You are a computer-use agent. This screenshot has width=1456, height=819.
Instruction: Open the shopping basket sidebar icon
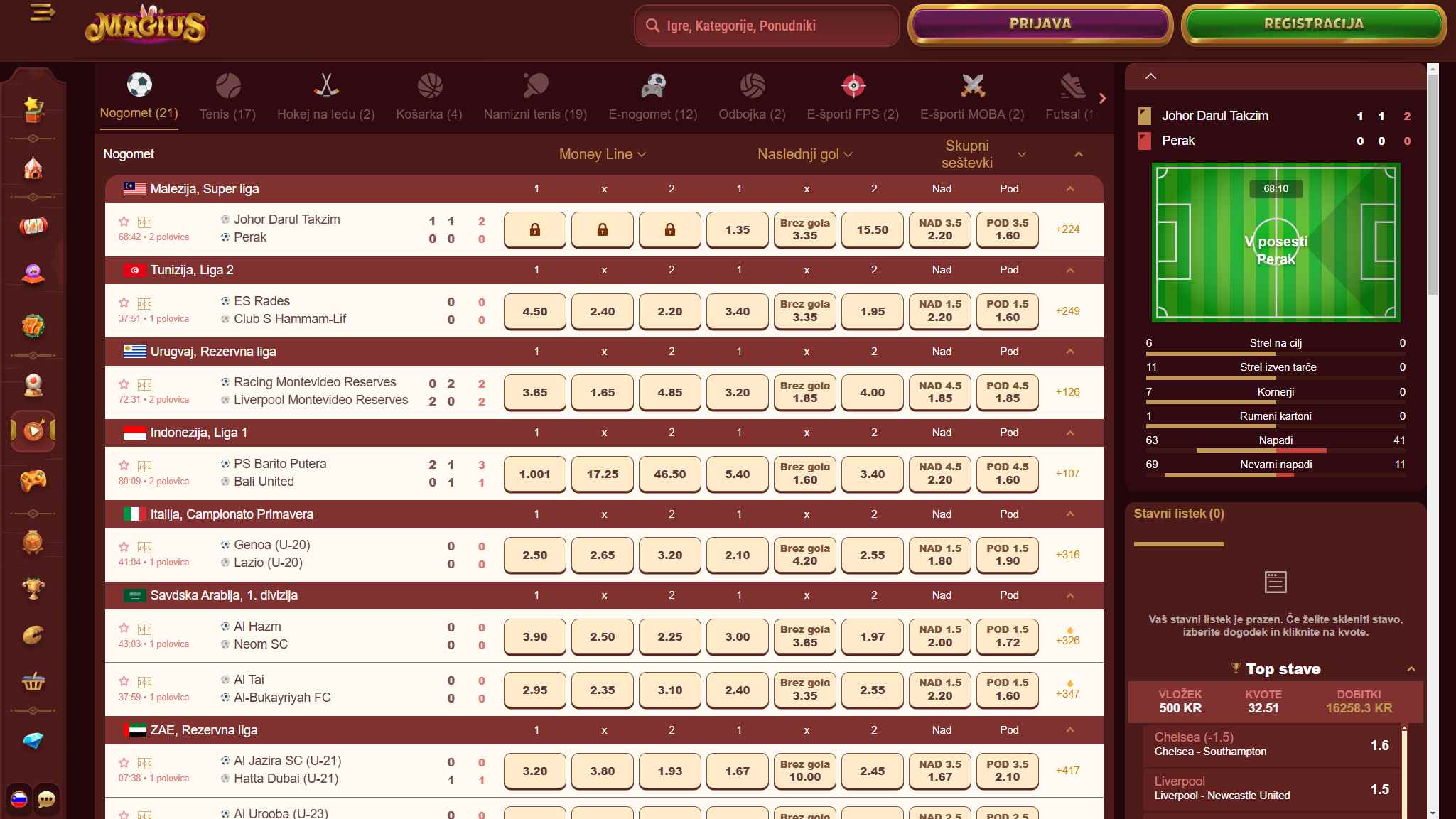(x=33, y=681)
